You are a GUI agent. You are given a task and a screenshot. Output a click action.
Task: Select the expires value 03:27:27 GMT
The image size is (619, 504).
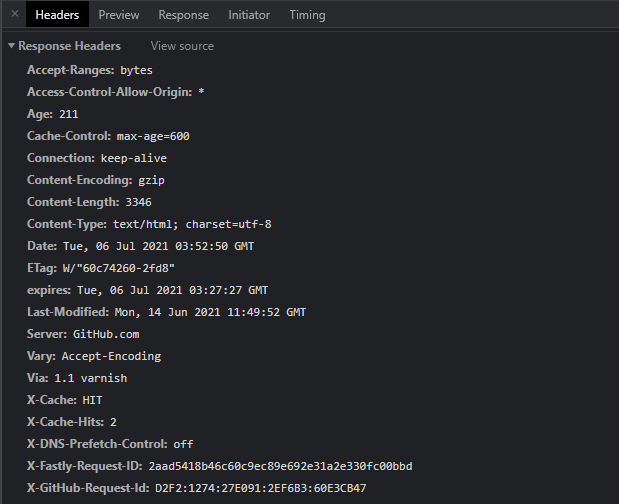pyautogui.click(x=229, y=290)
